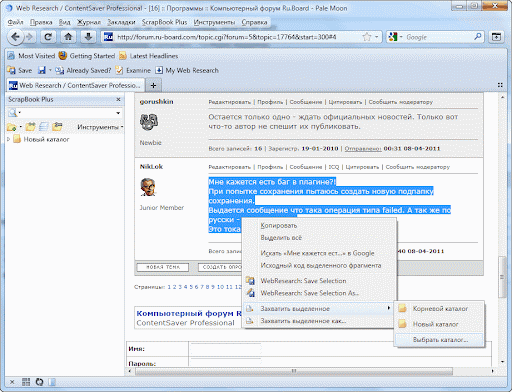Choose WebResearch: Save Selection
This screenshot has width=512, height=392.
[x=319, y=281]
